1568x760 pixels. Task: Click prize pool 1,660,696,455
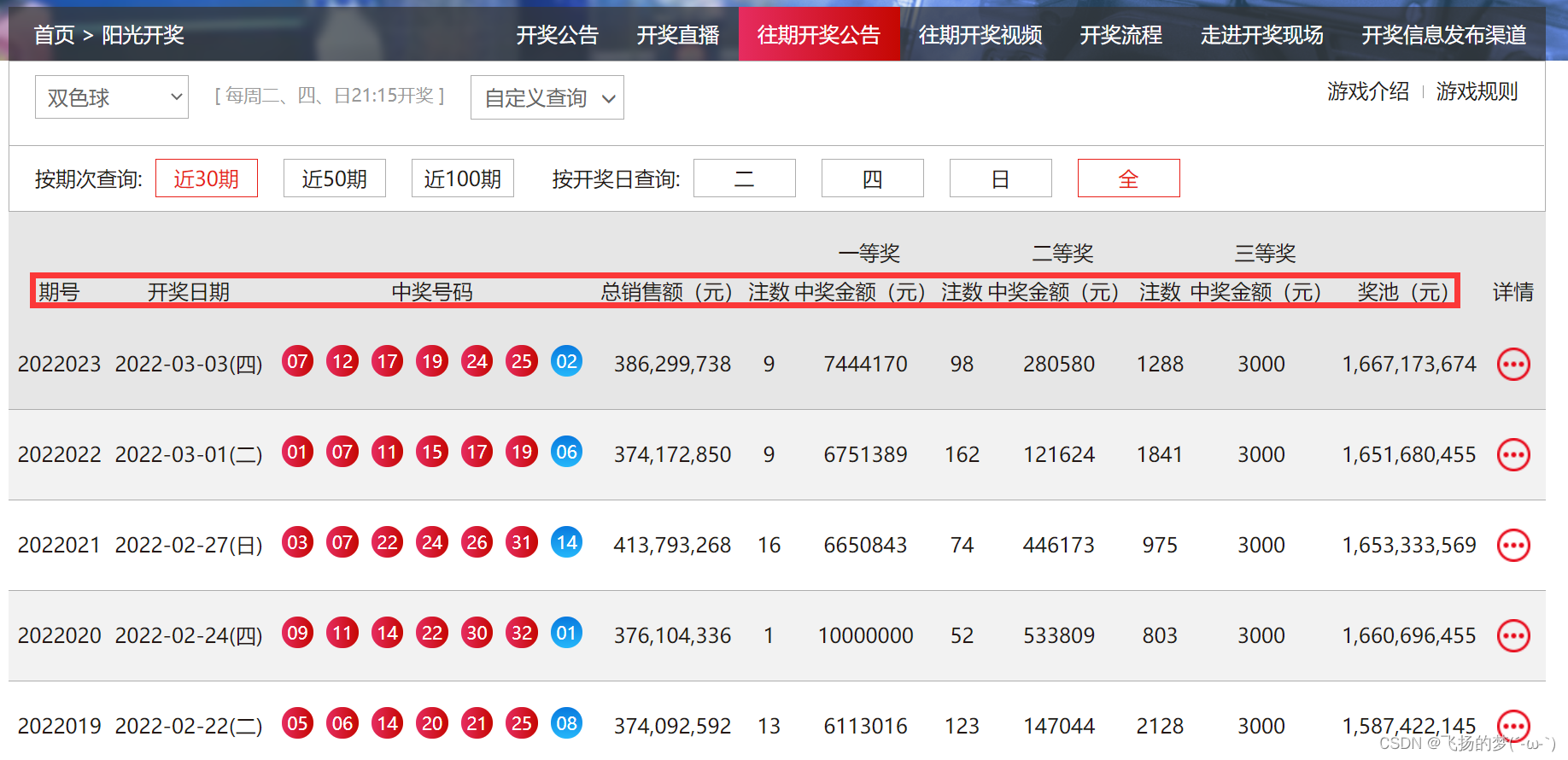tap(1409, 636)
